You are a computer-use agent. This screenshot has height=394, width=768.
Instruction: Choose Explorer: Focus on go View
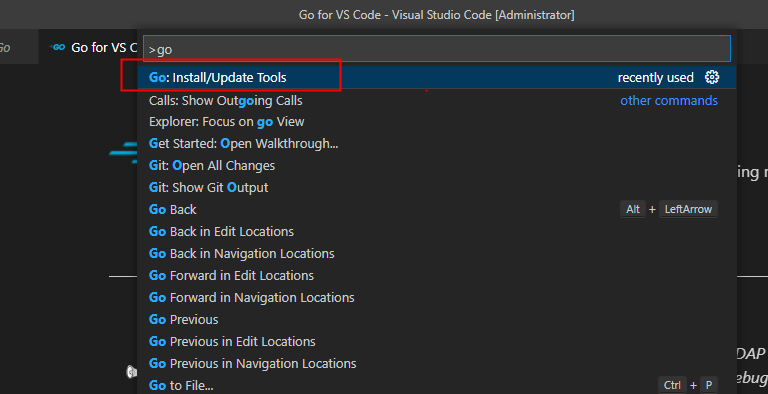tap(437, 122)
